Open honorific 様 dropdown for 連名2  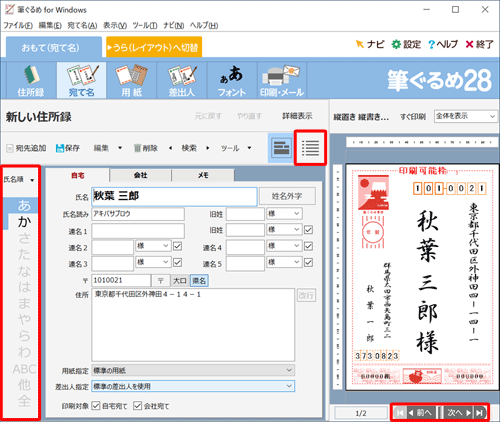153,246
